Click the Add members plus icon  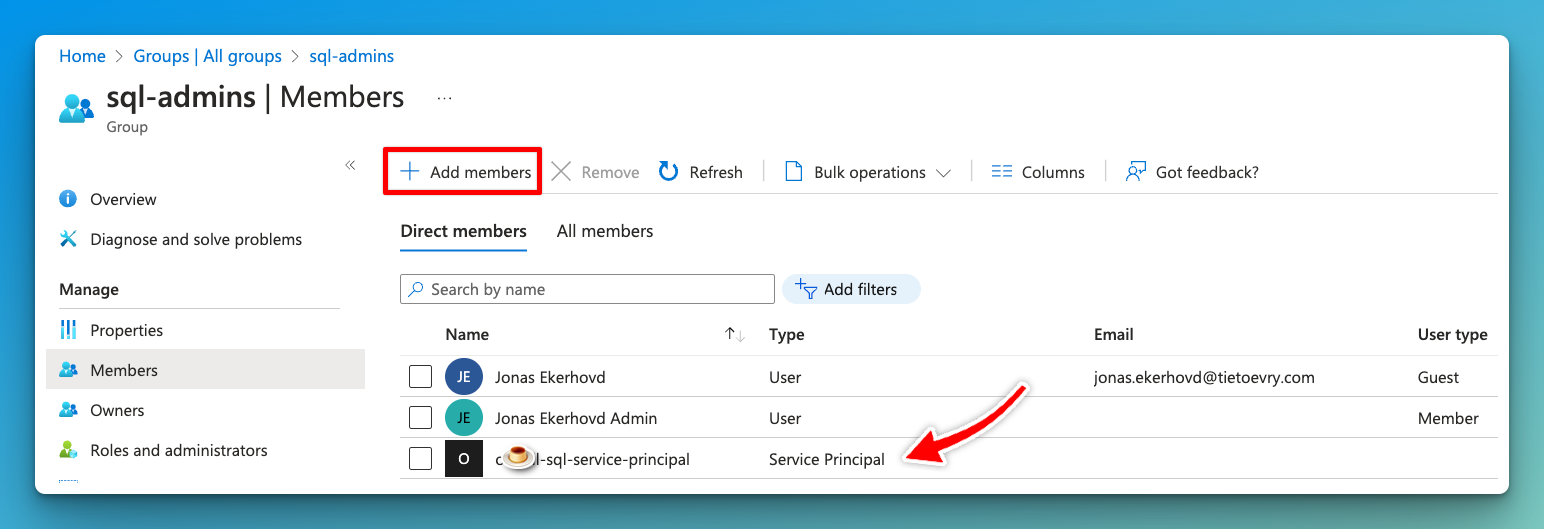[409, 172]
